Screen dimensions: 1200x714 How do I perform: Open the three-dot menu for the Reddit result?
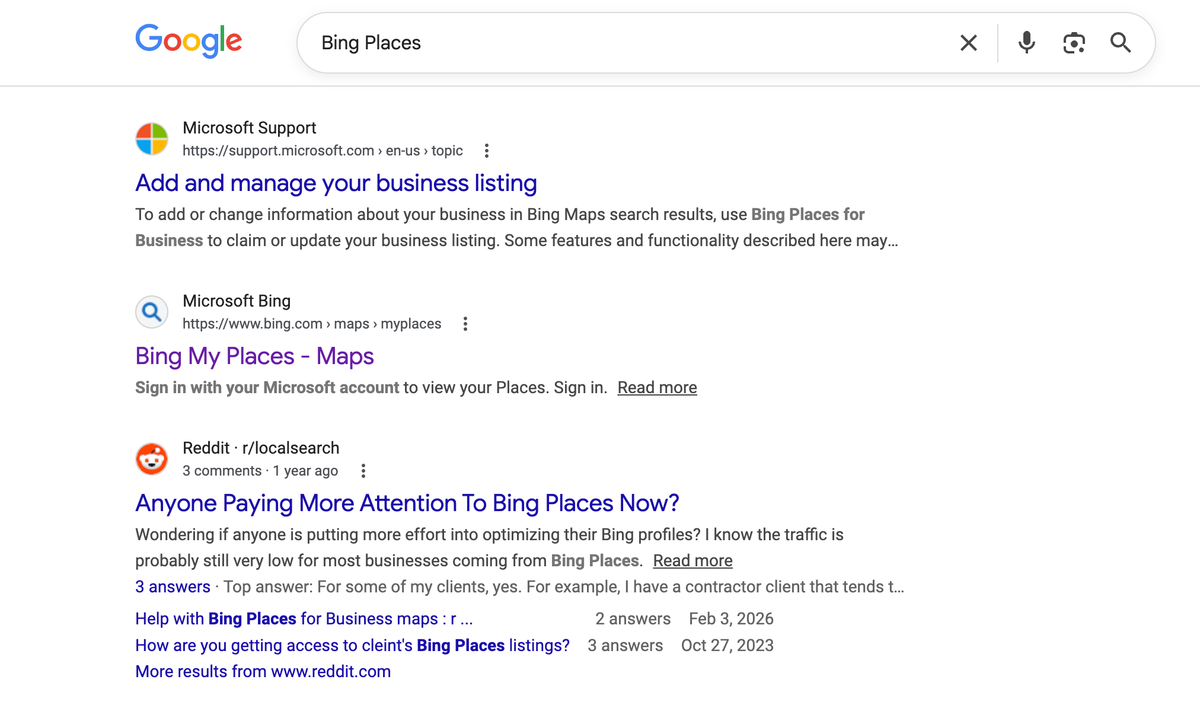click(363, 470)
